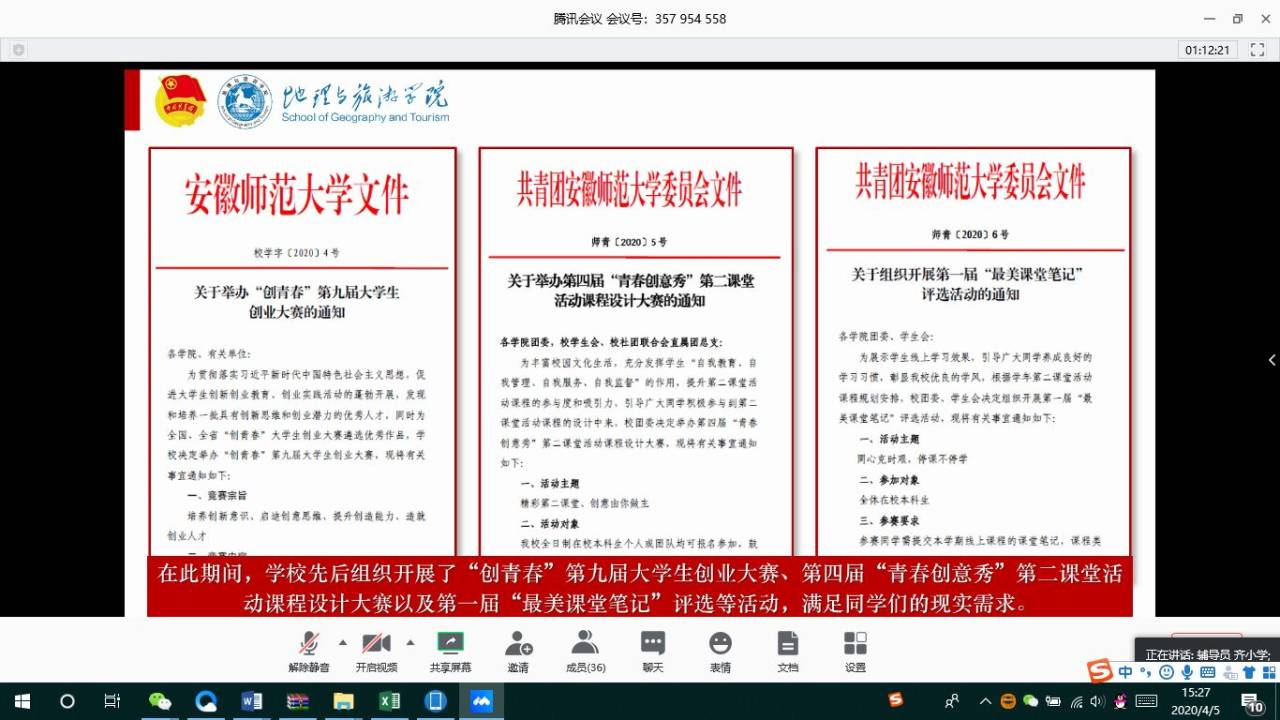Toggle Sogou Chinese/English input mode (中)

click(x=1126, y=672)
